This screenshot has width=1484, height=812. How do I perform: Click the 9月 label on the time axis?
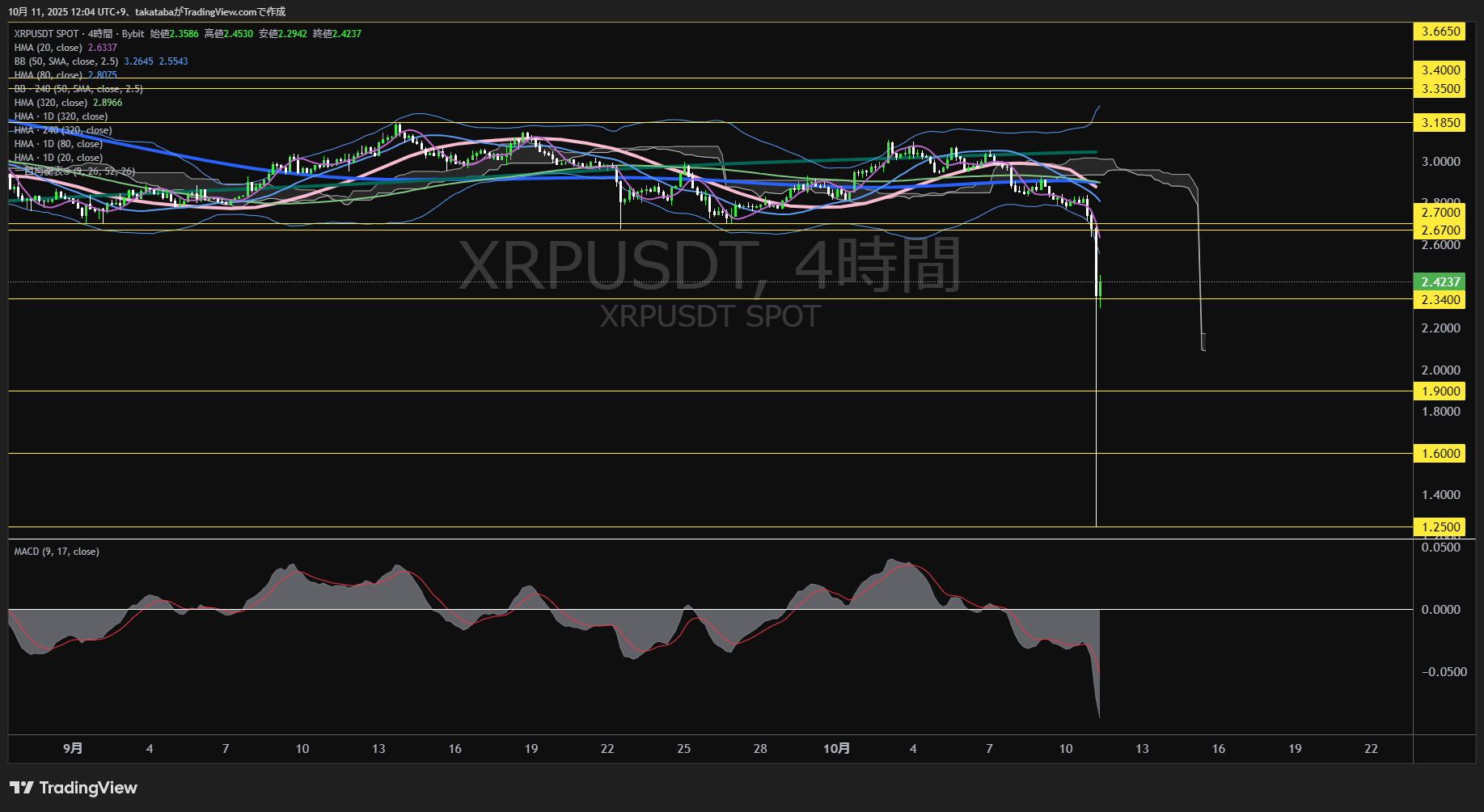pyautogui.click(x=73, y=749)
